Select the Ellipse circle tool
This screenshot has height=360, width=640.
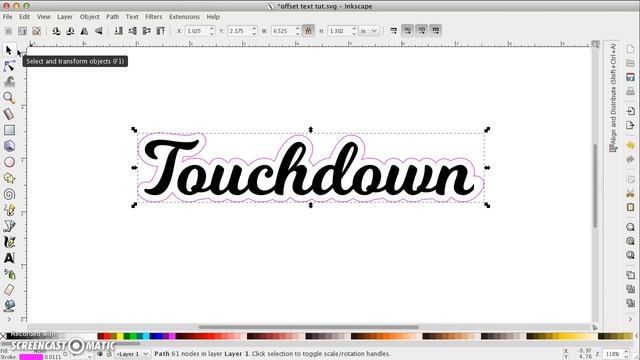click(x=9, y=162)
